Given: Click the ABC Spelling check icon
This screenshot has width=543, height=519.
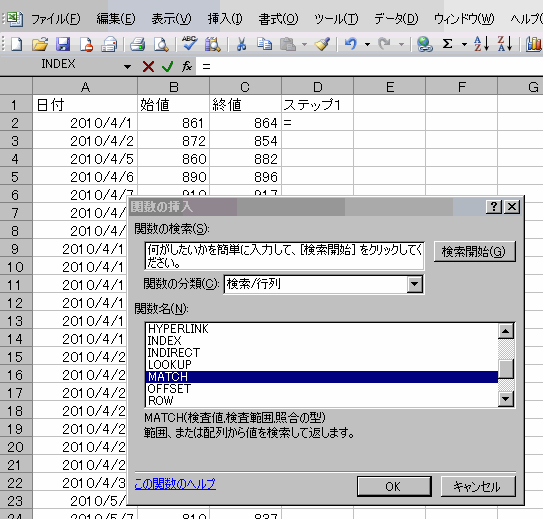Looking at the screenshot, I should (189, 44).
